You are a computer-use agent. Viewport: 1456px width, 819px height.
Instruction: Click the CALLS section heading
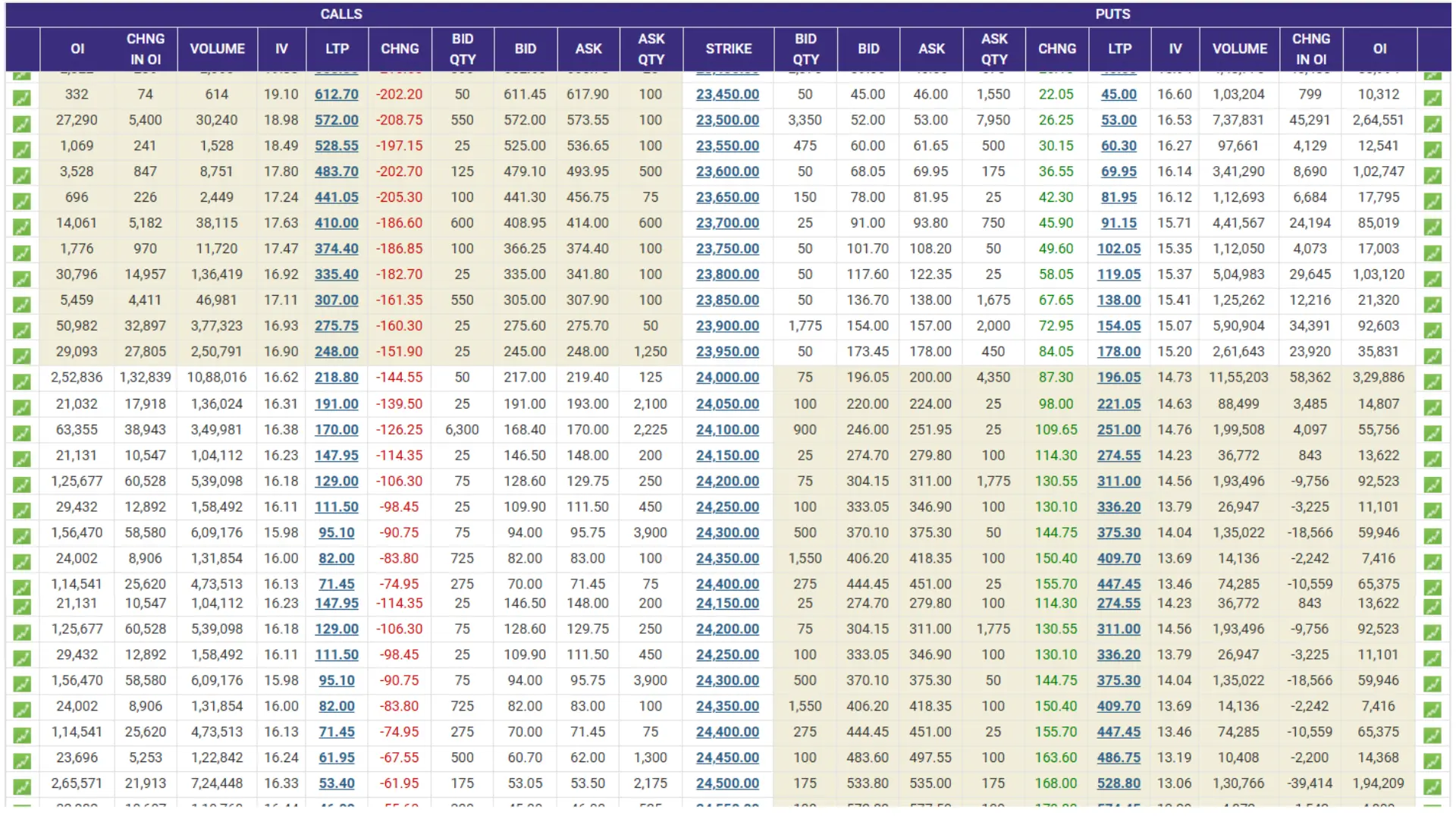pyautogui.click(x=341, y=14)
